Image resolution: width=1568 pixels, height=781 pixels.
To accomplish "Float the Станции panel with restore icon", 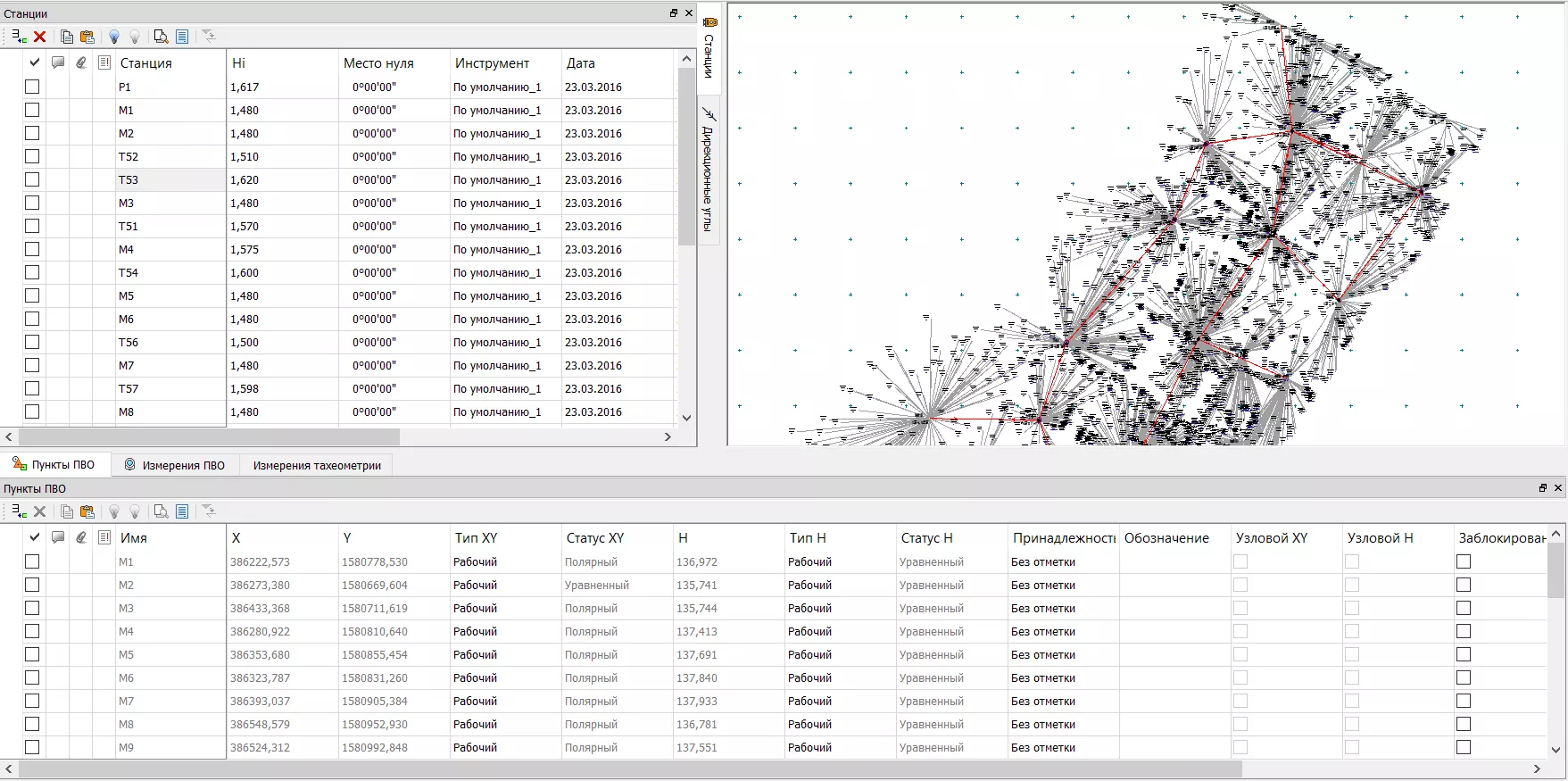I will point(674,13).
